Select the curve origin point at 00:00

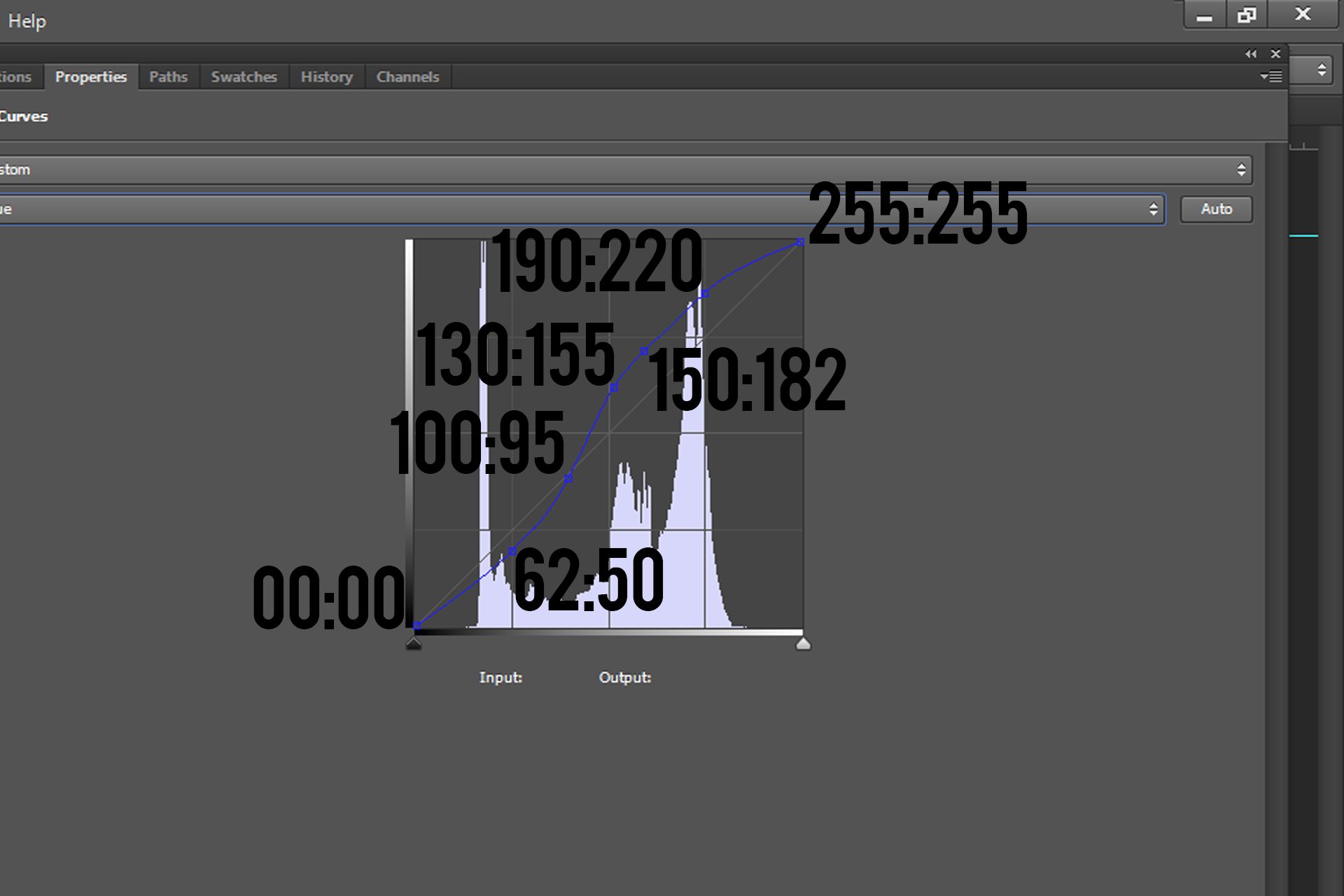tap(417, 625)
